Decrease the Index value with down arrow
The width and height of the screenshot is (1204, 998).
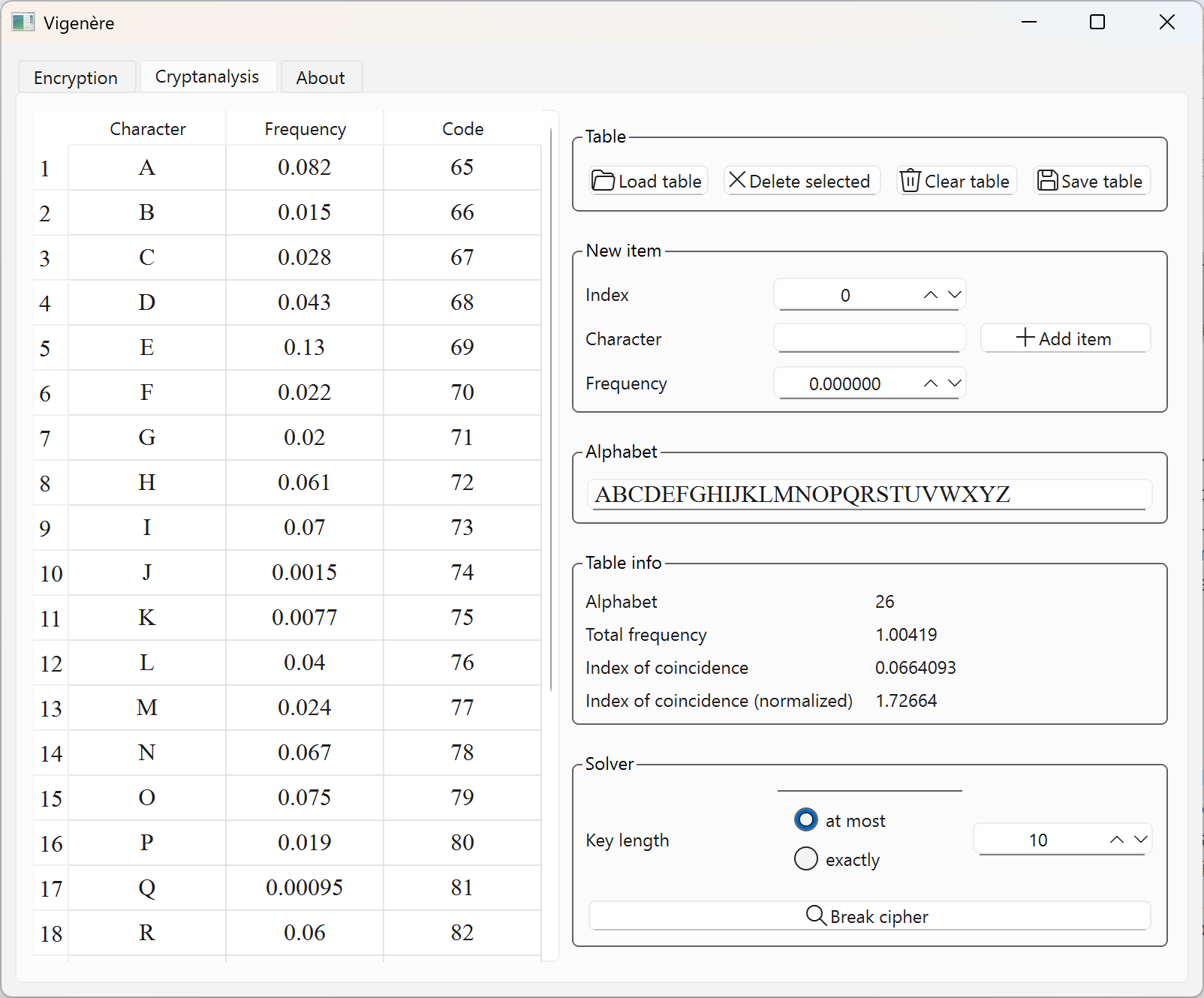[x=955, y=295]
